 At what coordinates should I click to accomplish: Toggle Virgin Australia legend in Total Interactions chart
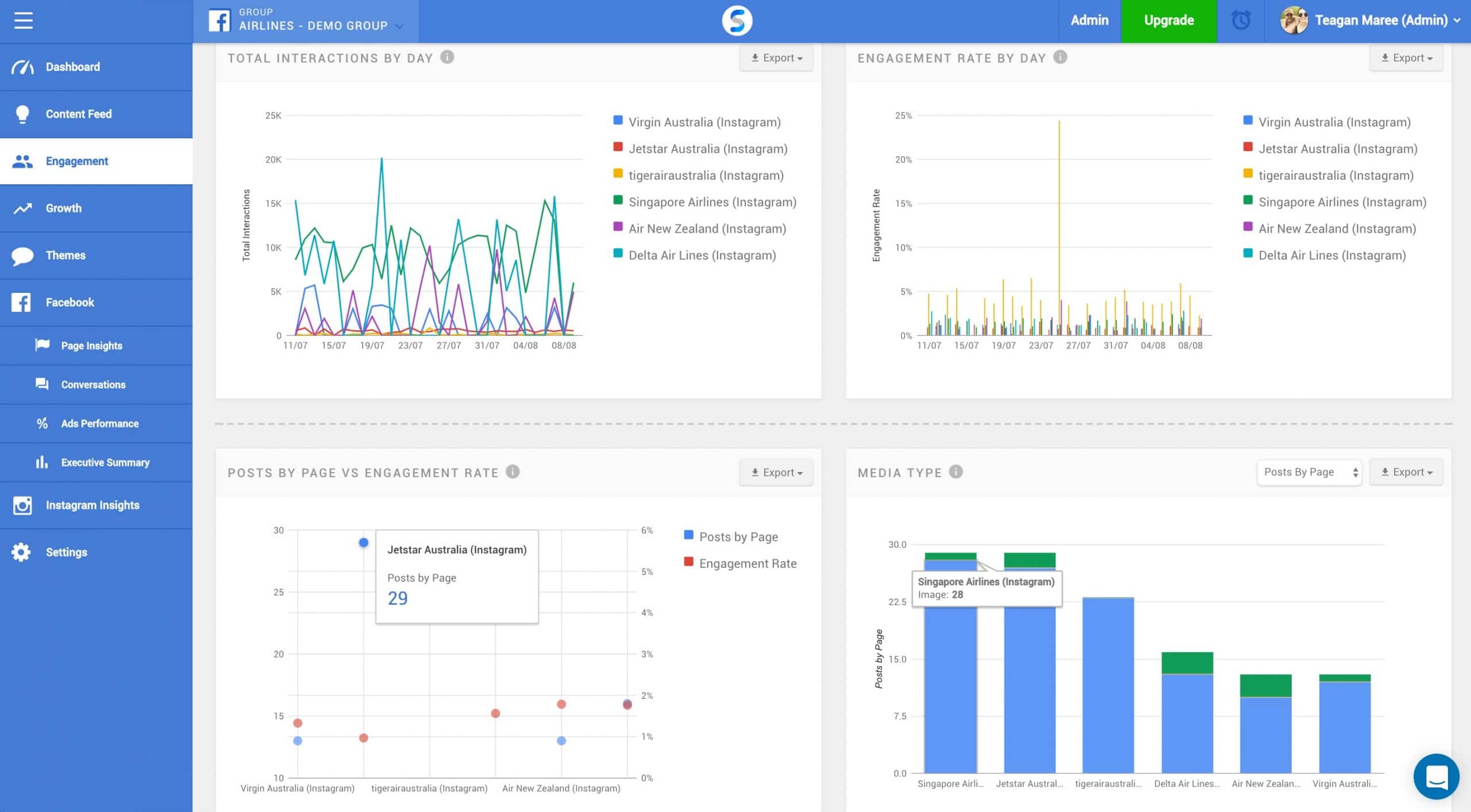tap(698, 122)
